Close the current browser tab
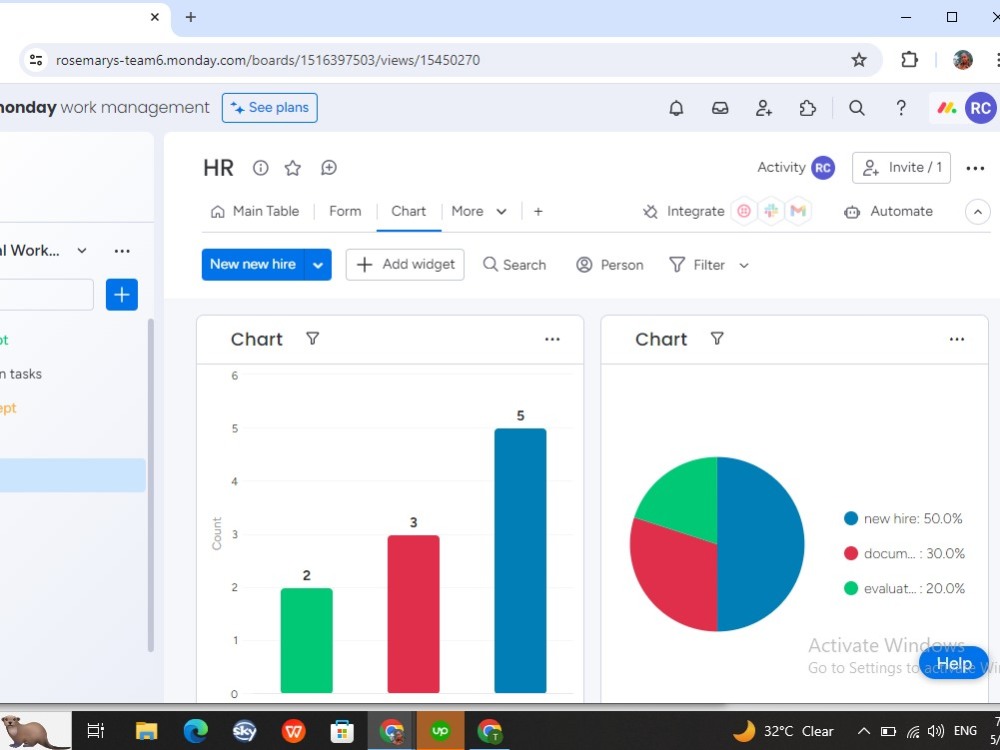The image size is (1000, 750). (x=155, y=17)
